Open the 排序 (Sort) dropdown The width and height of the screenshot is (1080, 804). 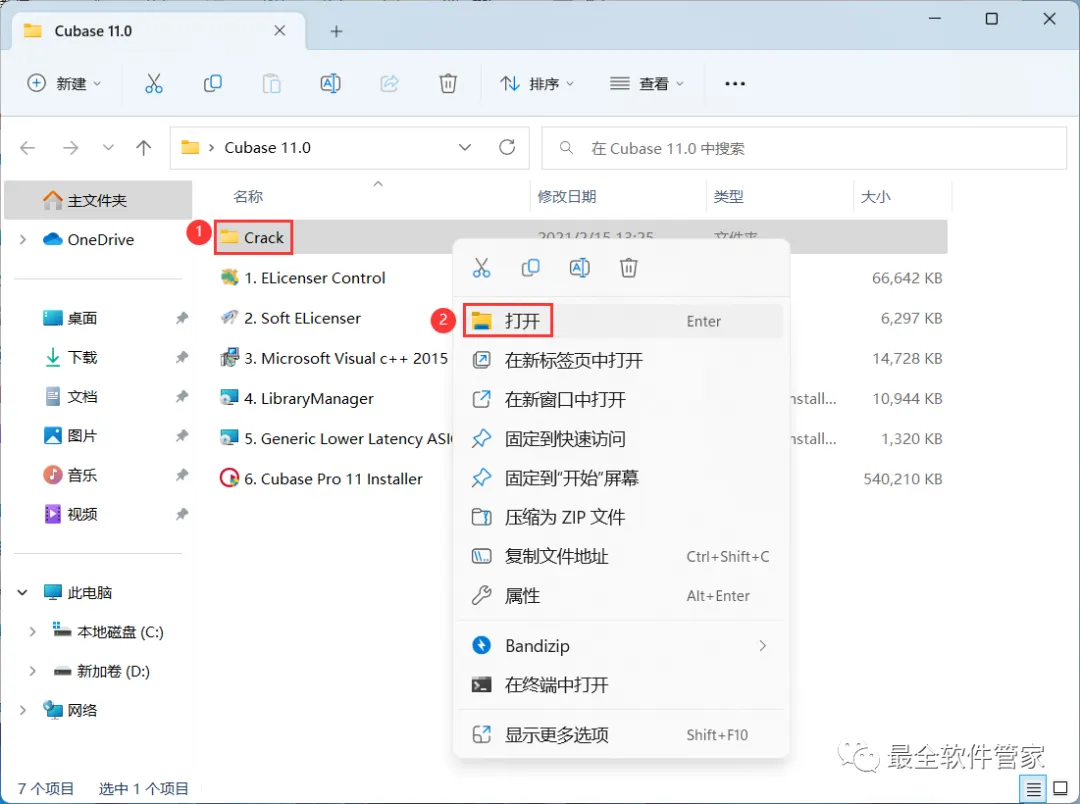click(x=537, y=83)
